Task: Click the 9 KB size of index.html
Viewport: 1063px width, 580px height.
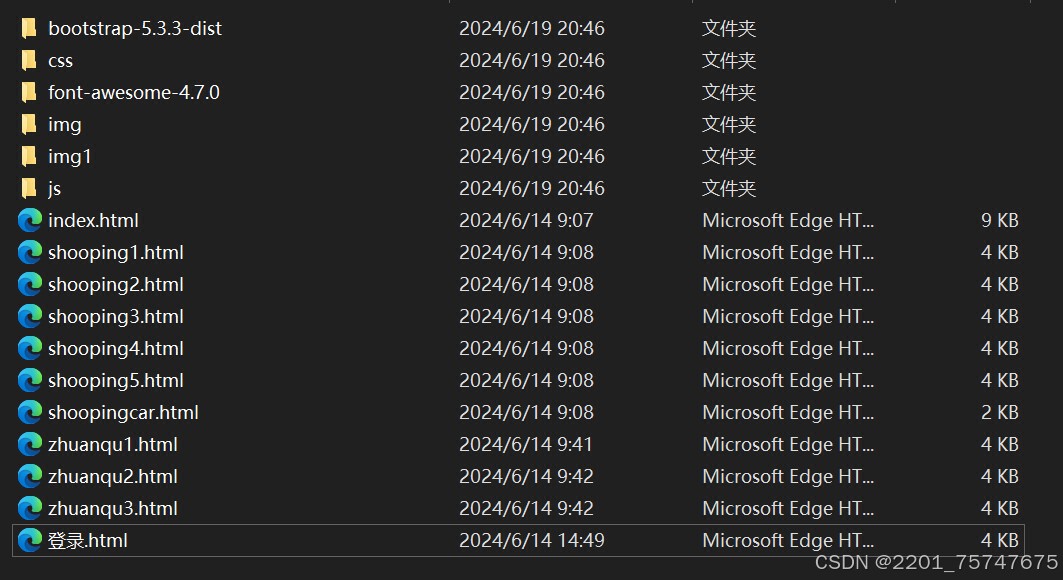Action: (999, 220)
